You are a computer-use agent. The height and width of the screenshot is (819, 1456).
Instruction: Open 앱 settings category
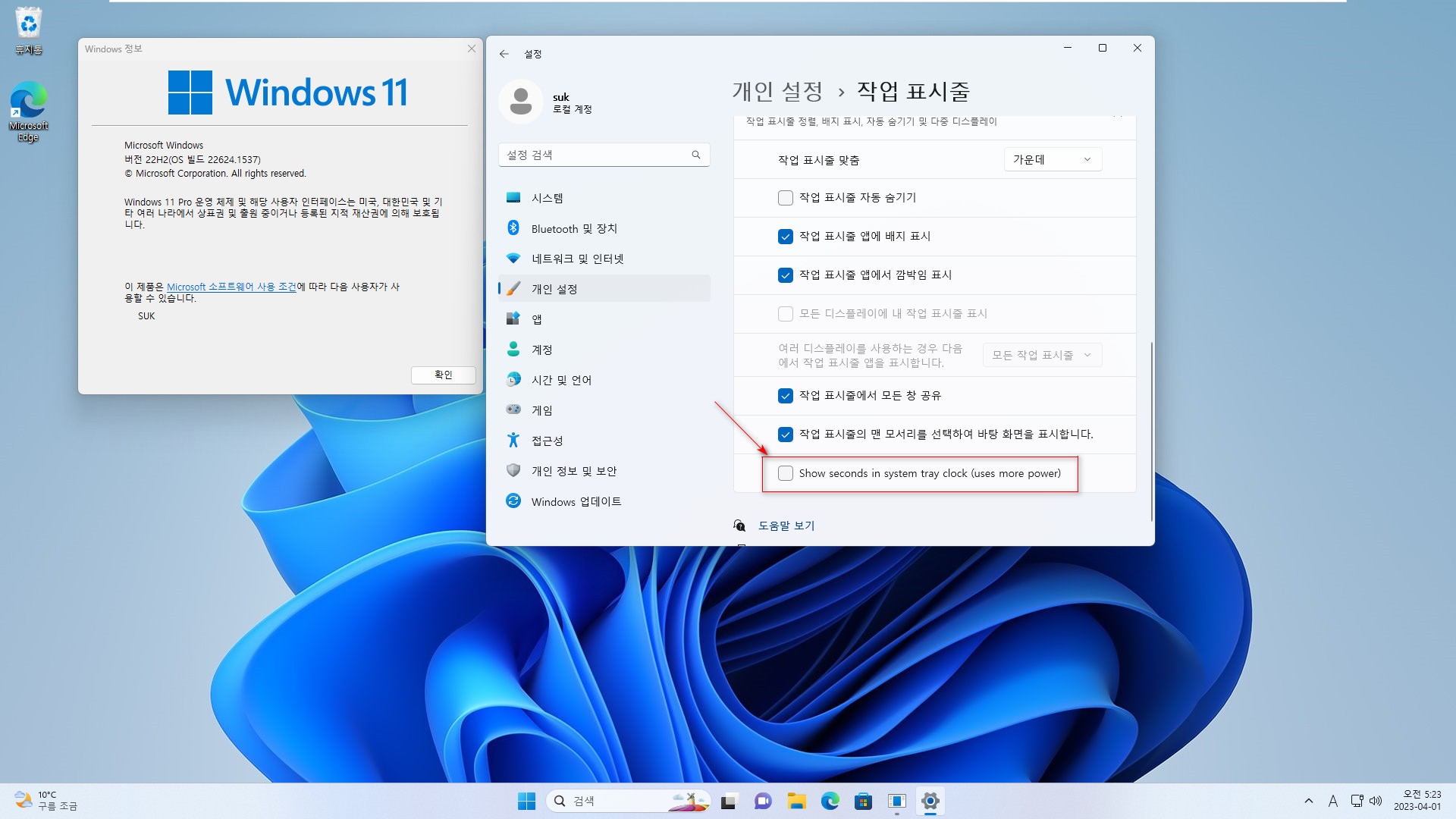point(604,319)
